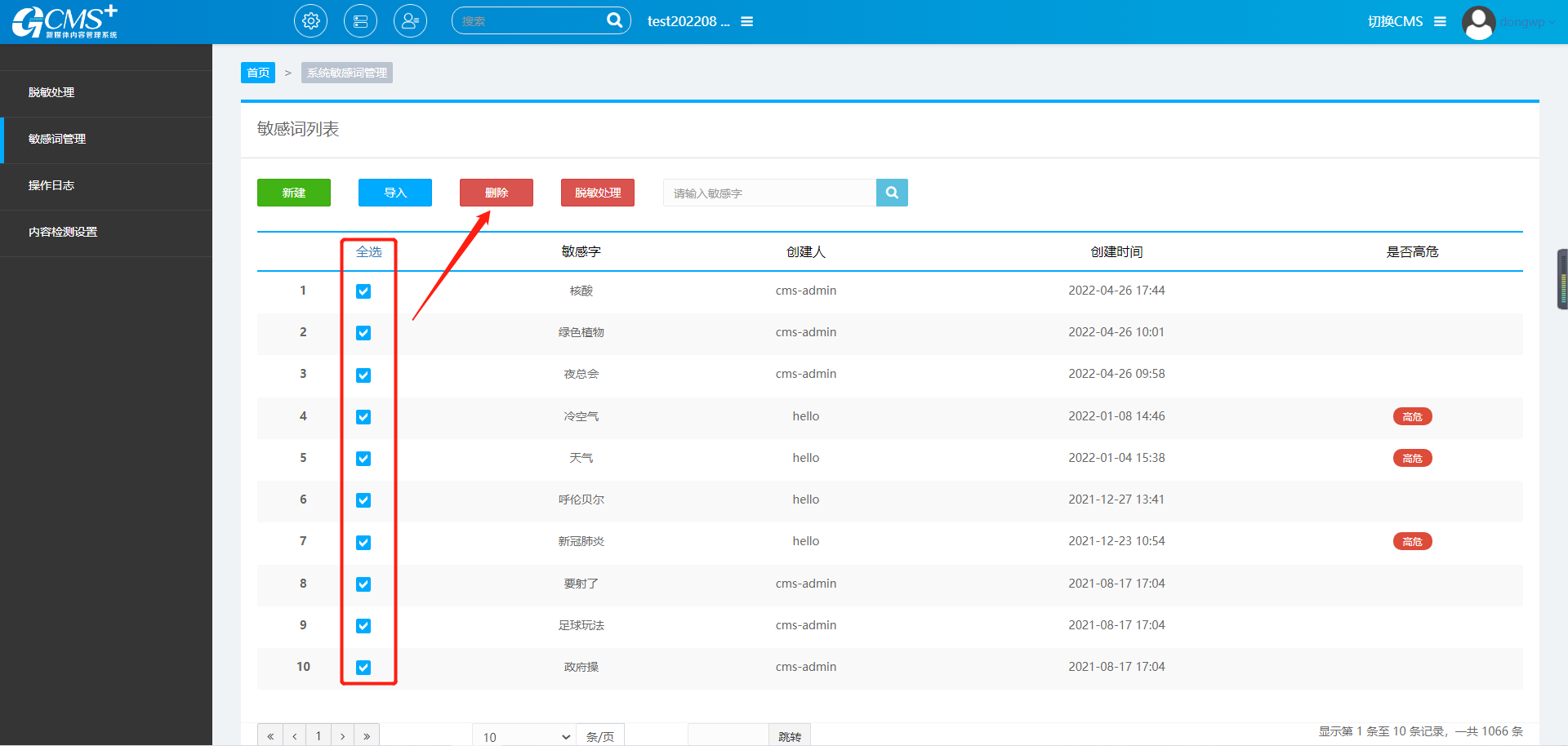Open the 切换CMS switch menu

[1406, 21]
